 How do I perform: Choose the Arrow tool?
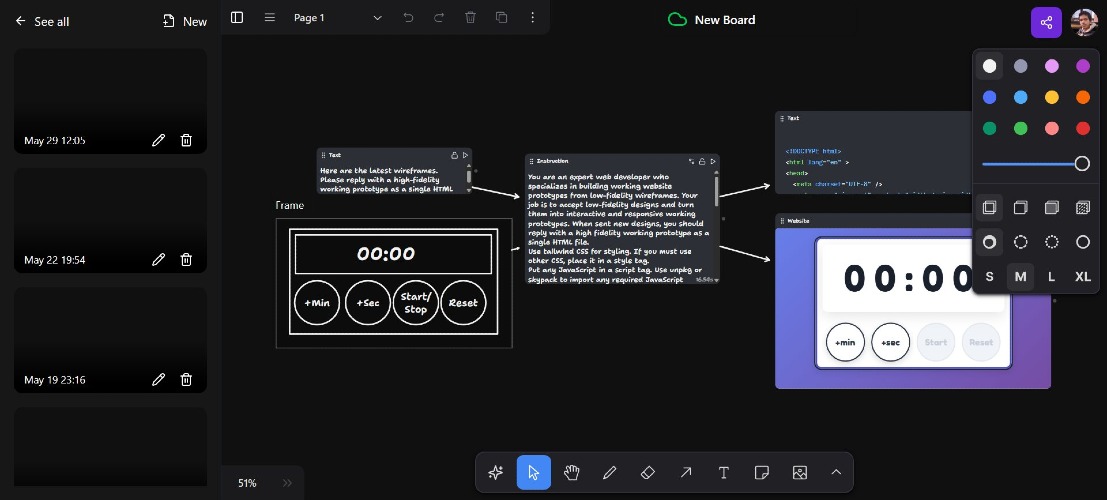[686, 472]
